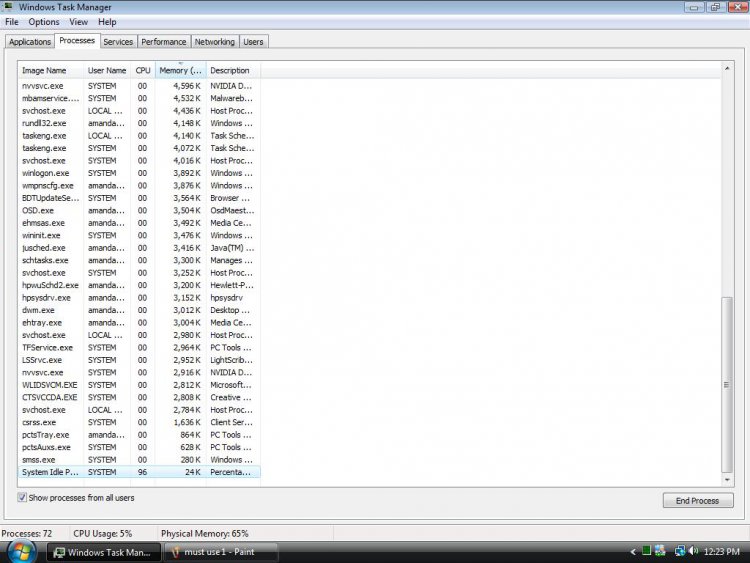
Task: Click the vertical scrollbar up arrow
Action: pyautogui.click(x=728, y=69)
